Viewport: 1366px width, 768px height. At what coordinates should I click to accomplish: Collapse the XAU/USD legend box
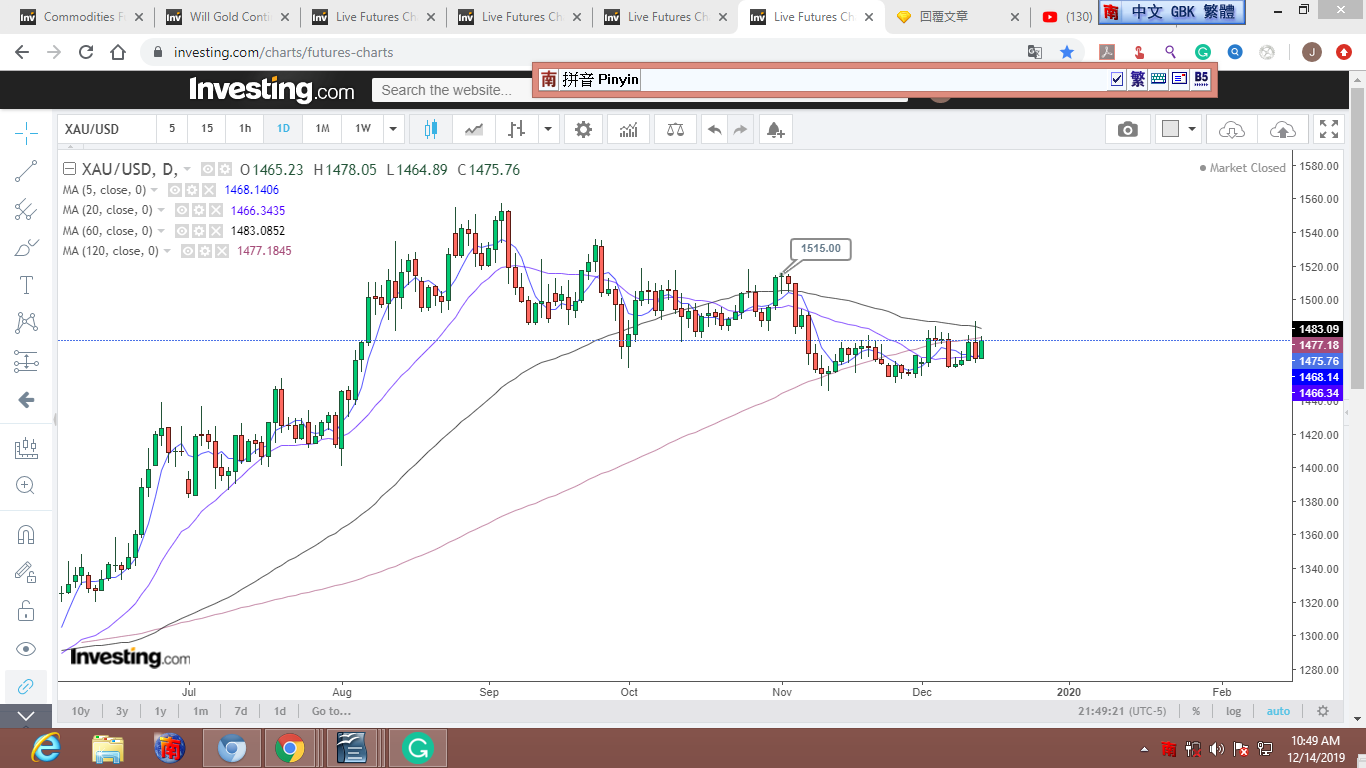(69, 169)
